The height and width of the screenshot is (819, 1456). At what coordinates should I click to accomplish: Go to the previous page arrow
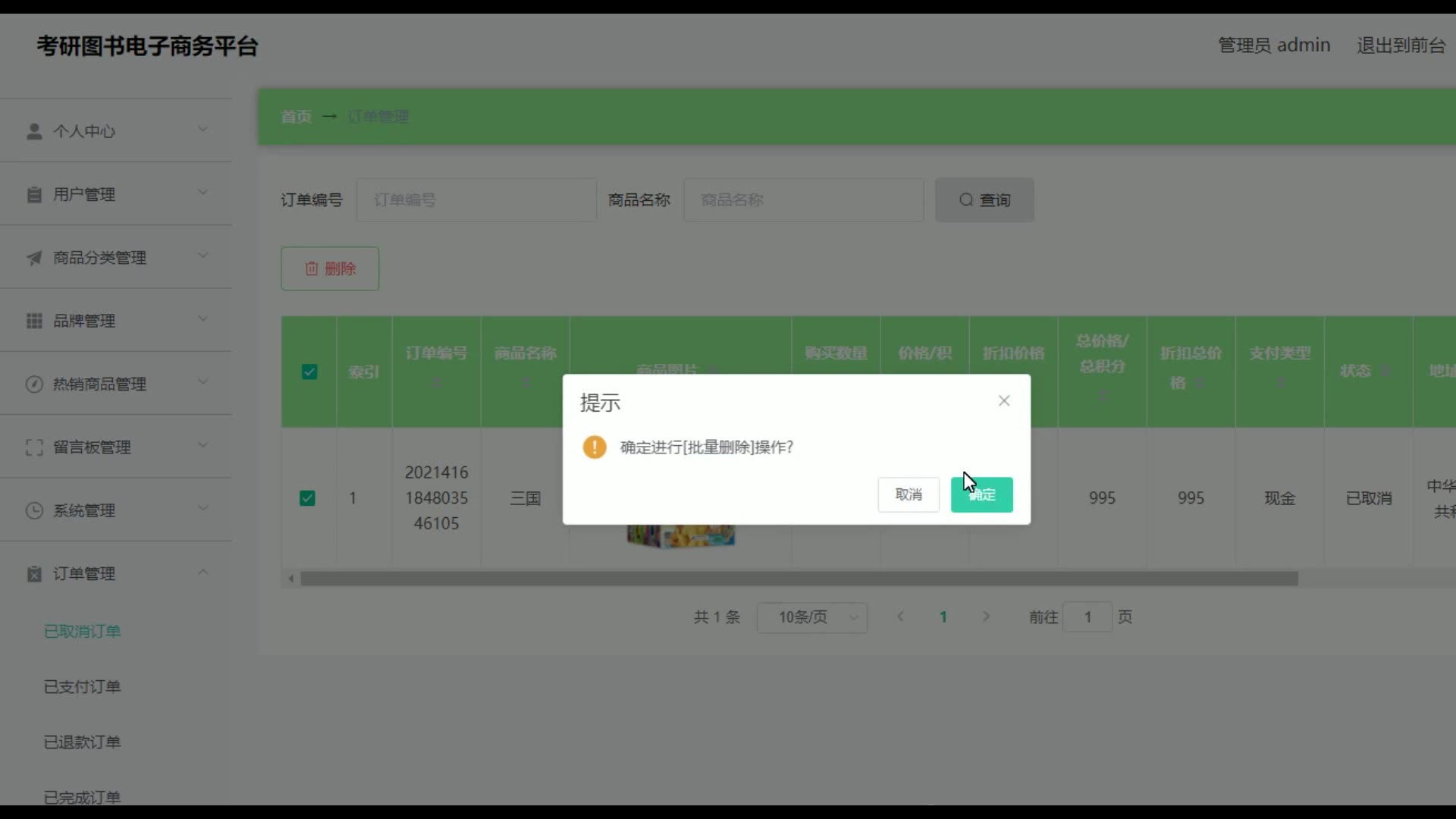pyautogui.click(x=900, y=617)
